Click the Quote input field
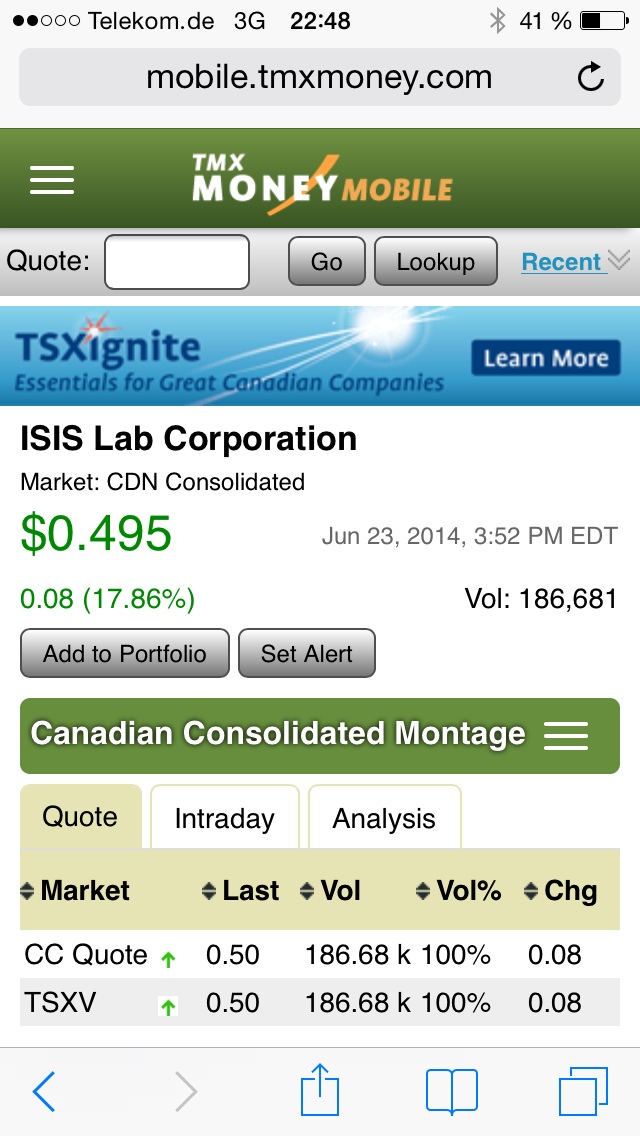This screenshot has height=1136, width=640. (x=176, y=261)
